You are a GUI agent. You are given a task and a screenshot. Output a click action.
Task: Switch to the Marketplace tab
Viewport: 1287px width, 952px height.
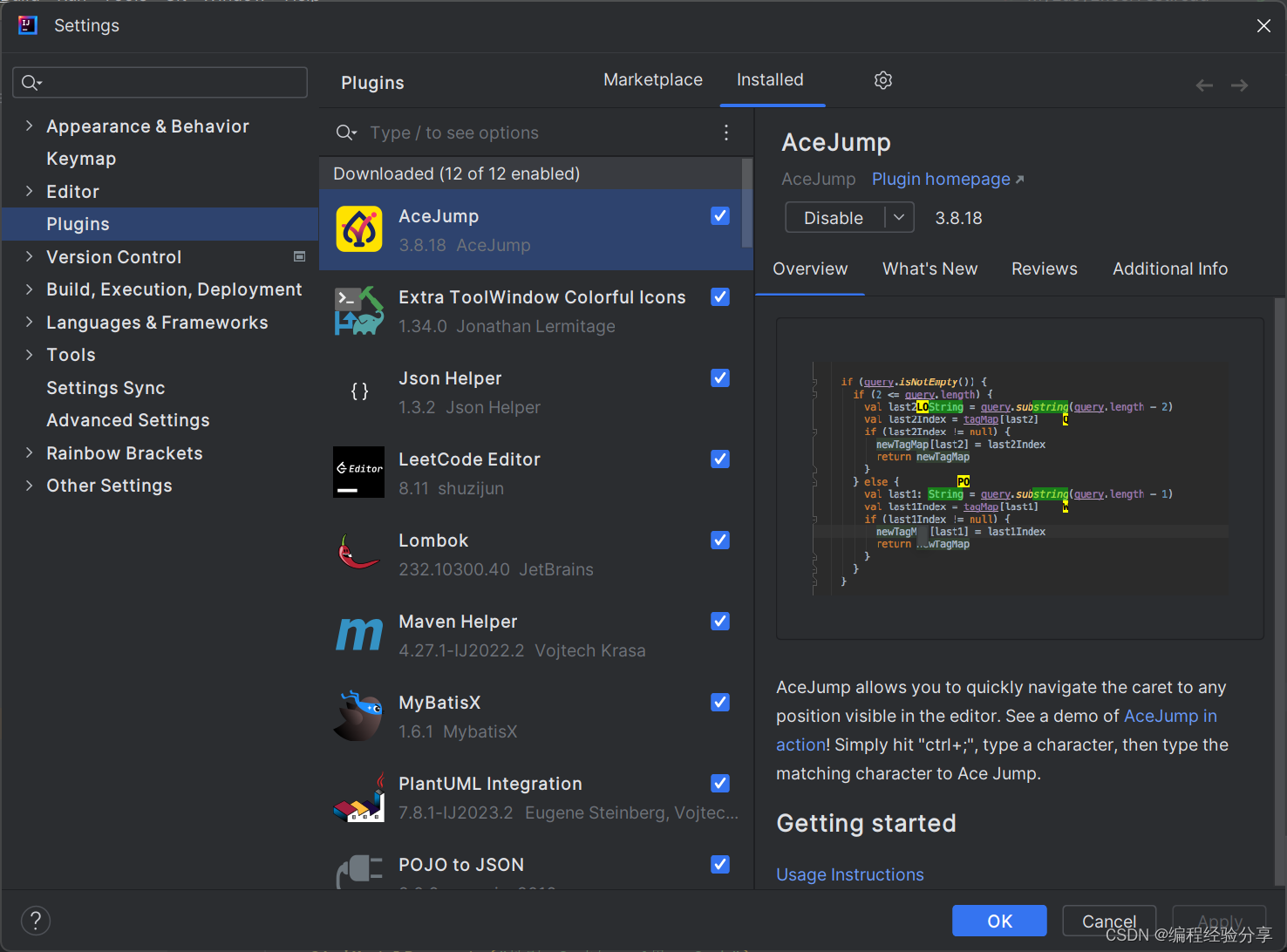(653, 80)
